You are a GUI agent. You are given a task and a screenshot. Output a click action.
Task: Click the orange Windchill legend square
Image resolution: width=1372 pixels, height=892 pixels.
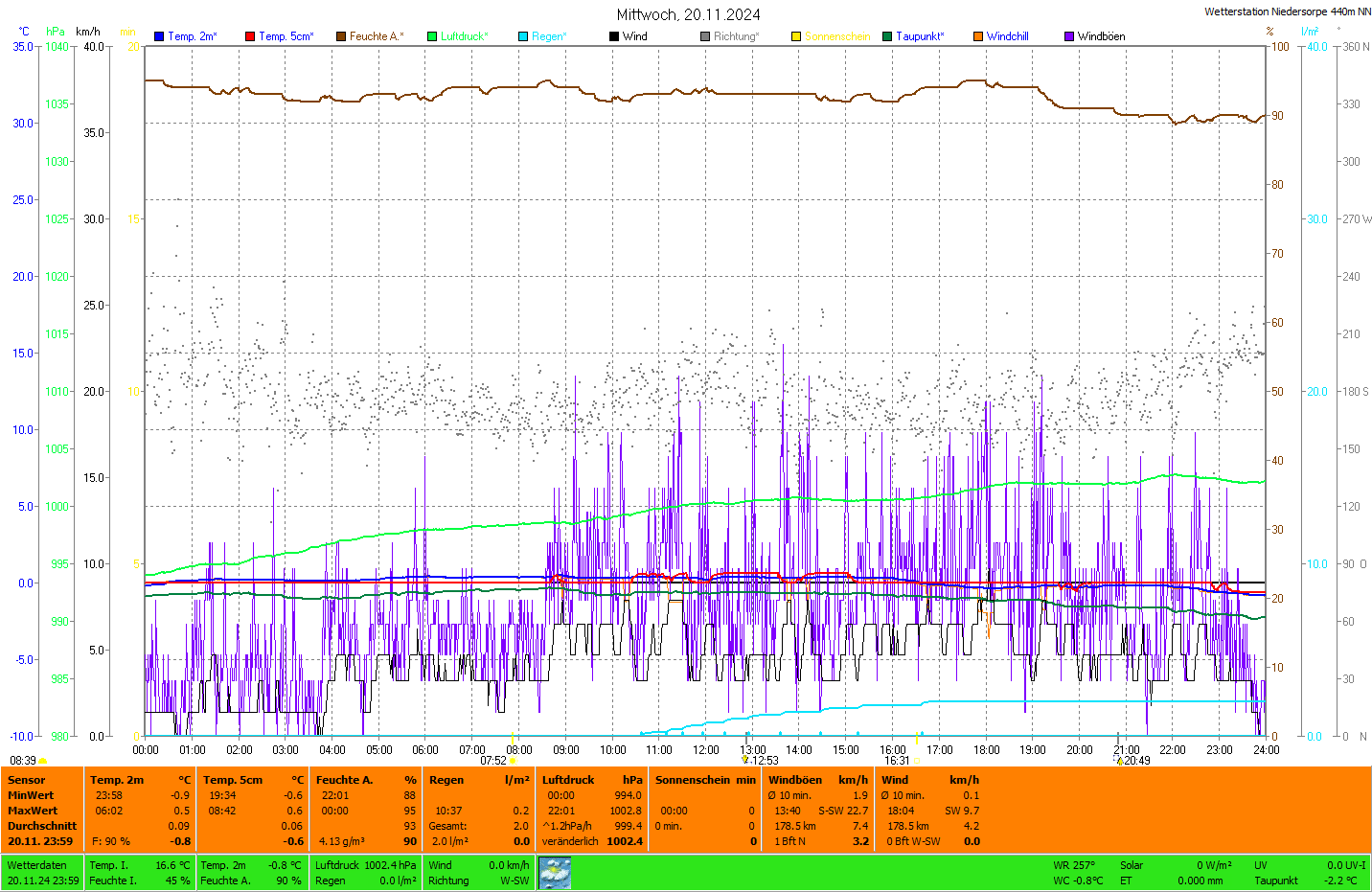pos(978,36)
